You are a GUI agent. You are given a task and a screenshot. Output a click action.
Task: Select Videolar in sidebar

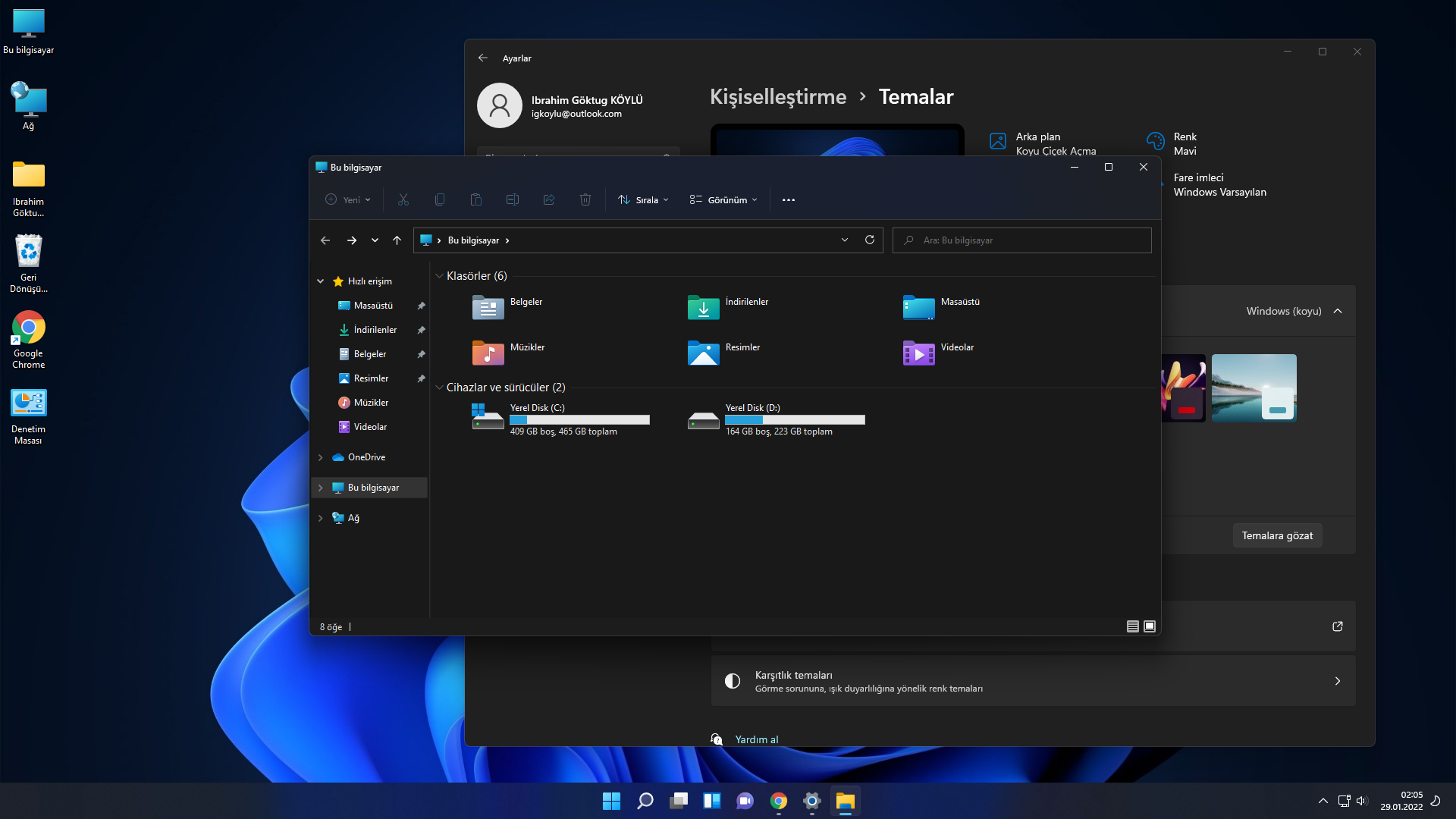point(370,427)
